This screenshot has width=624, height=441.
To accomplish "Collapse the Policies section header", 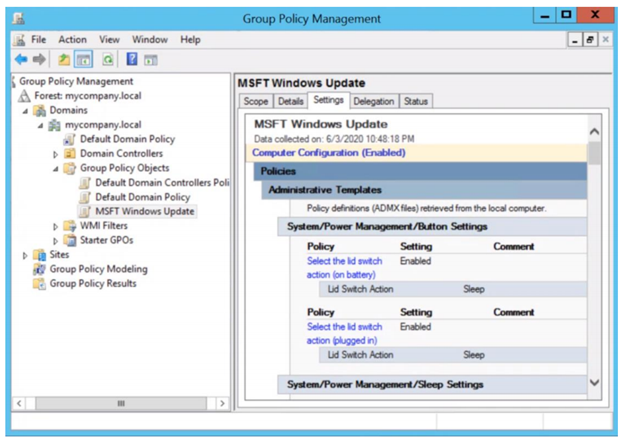I will coord(420,171).
